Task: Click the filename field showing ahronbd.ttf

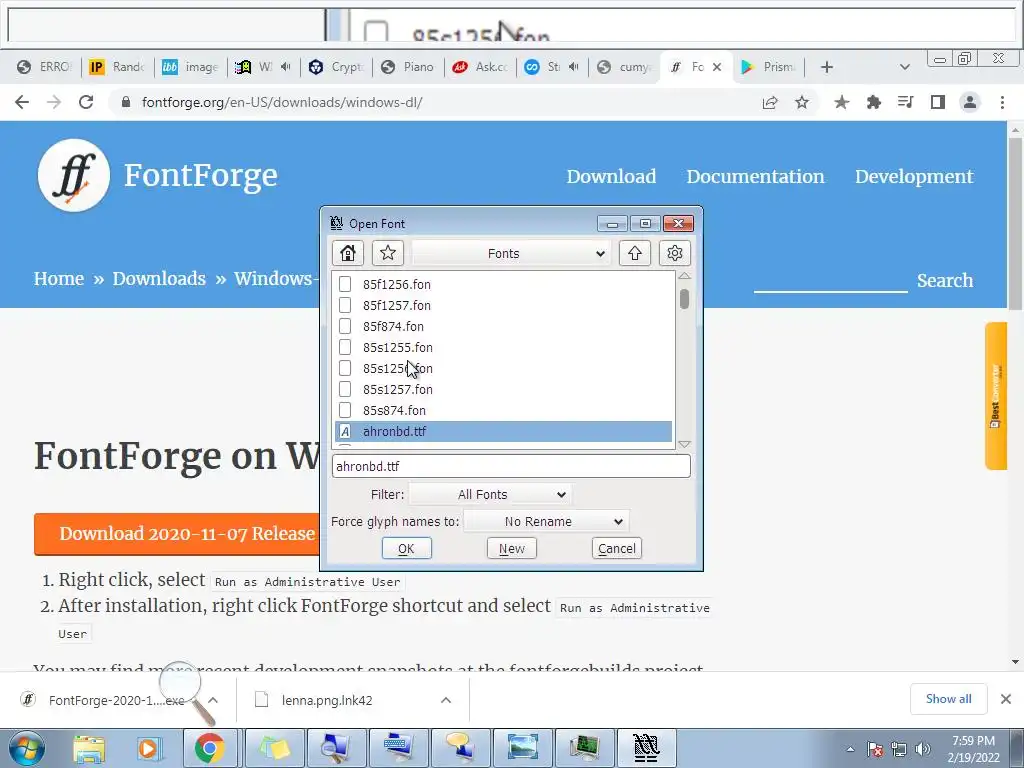Action: pyautogui.click(x=511, y=466)
